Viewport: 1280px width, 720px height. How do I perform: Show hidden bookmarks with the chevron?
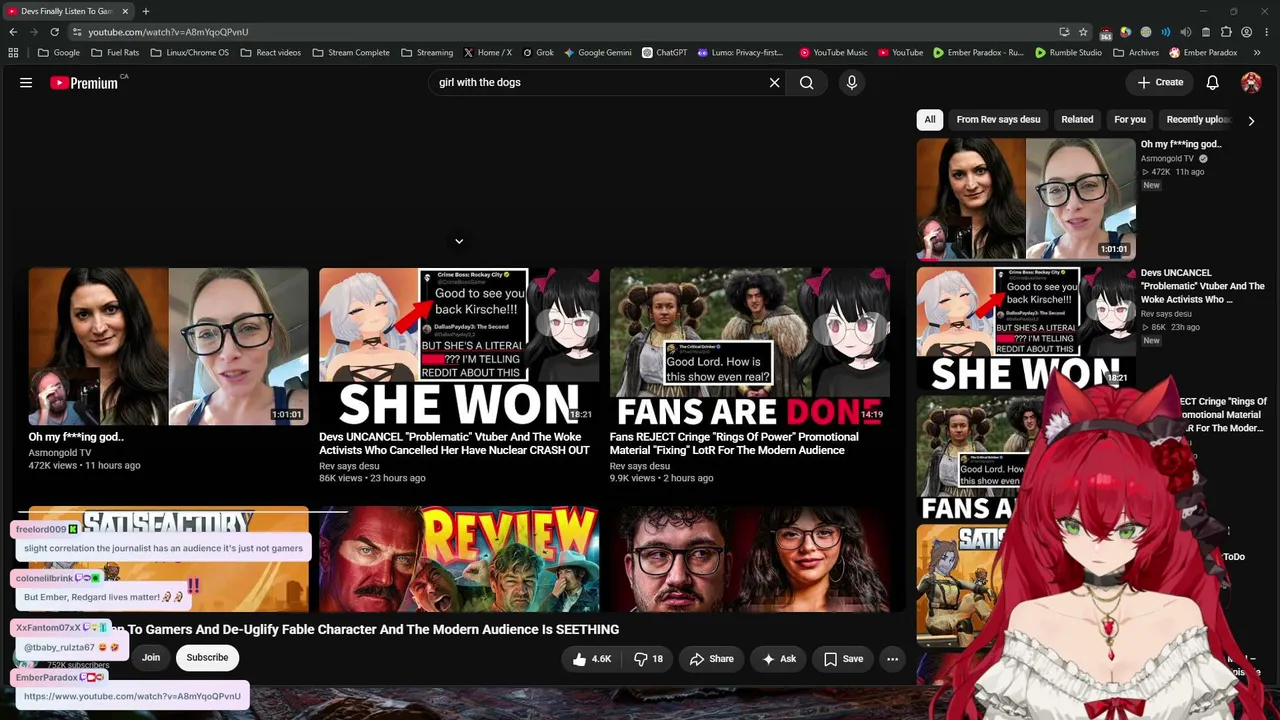pos(1257,53)
